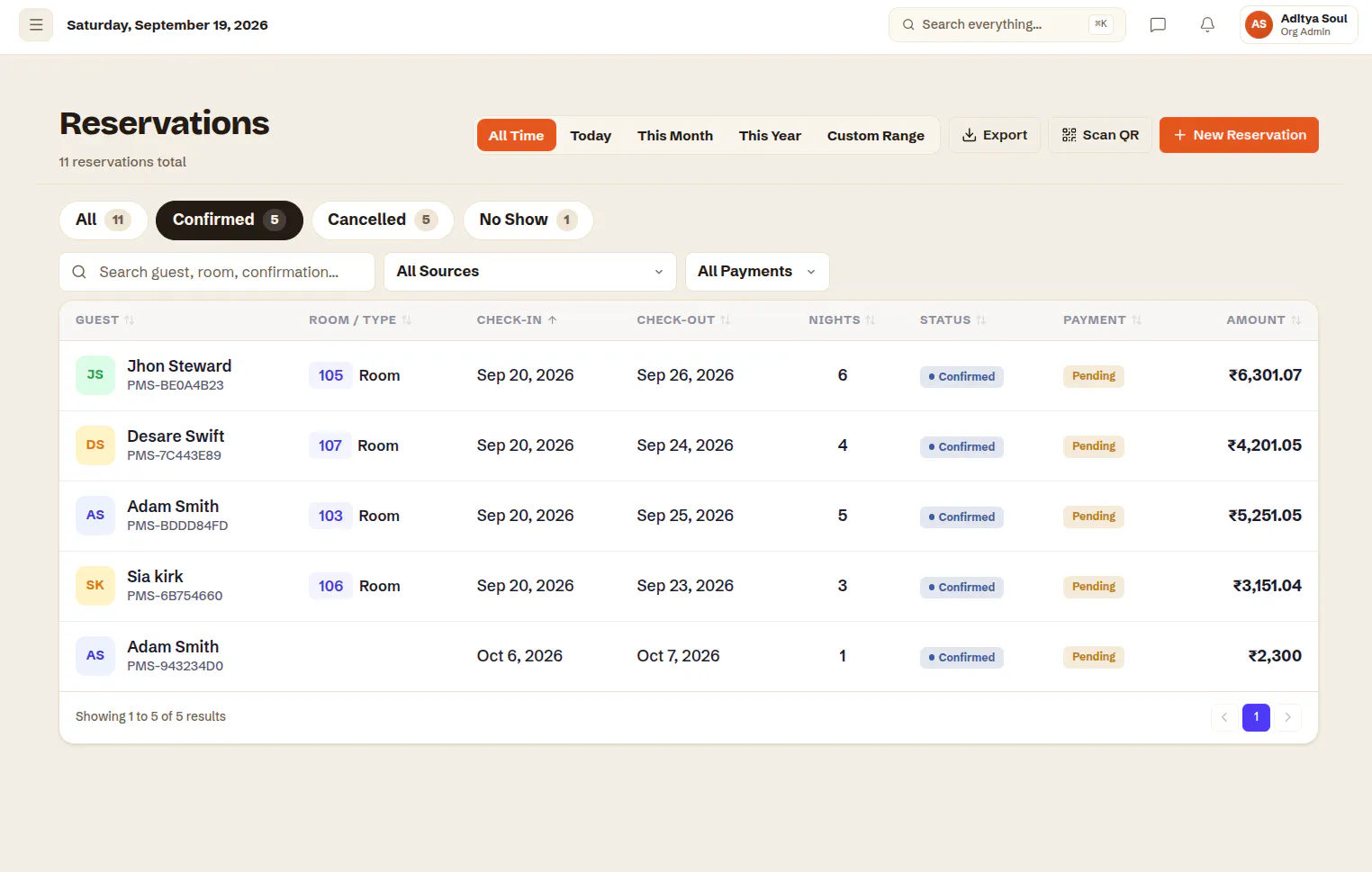This screenshot has width=1372, height=872.
Task: Sort by Check-out column
Action: (683, 320)
